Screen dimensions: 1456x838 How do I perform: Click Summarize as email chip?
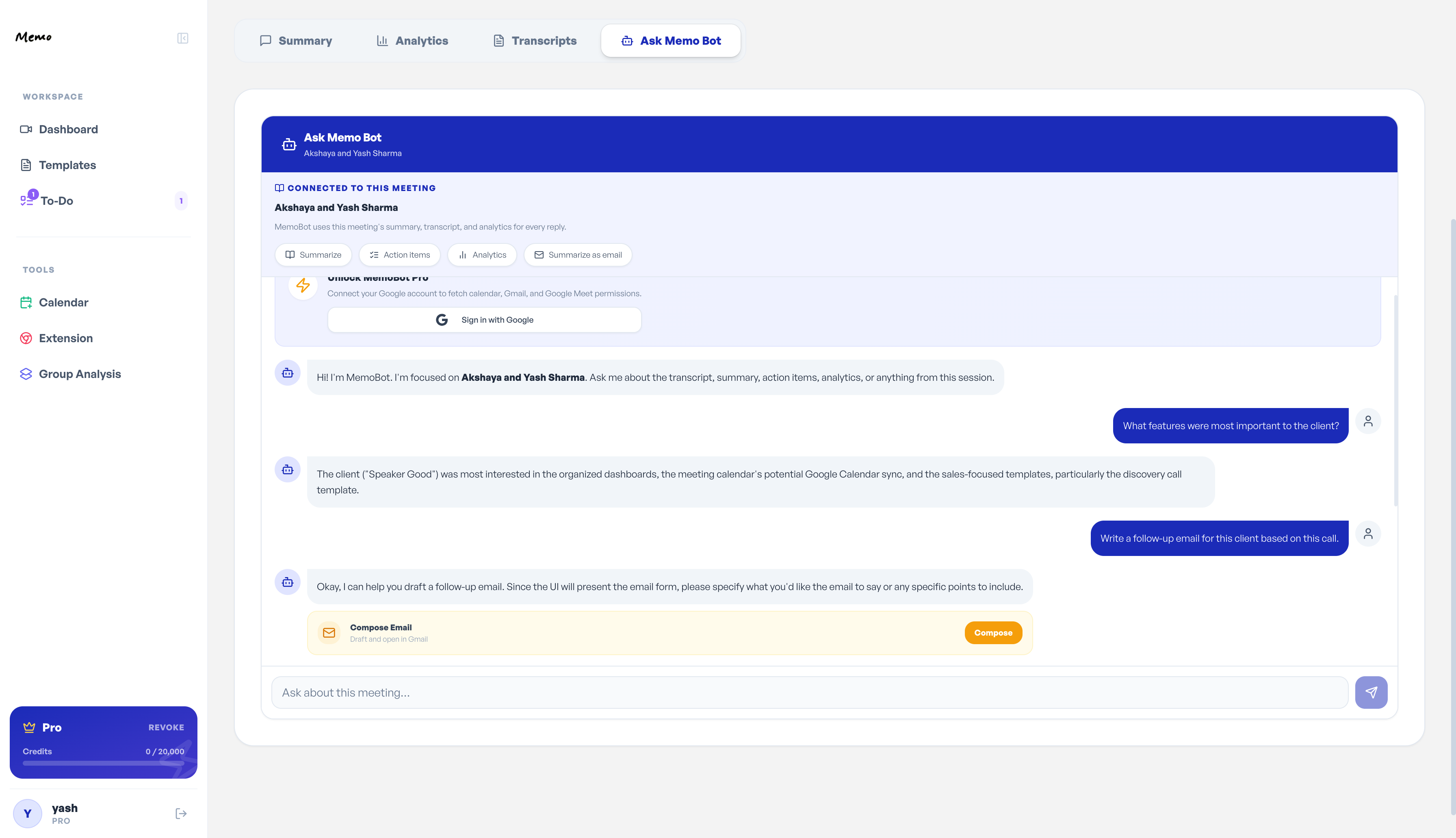[x=578, y=255]
